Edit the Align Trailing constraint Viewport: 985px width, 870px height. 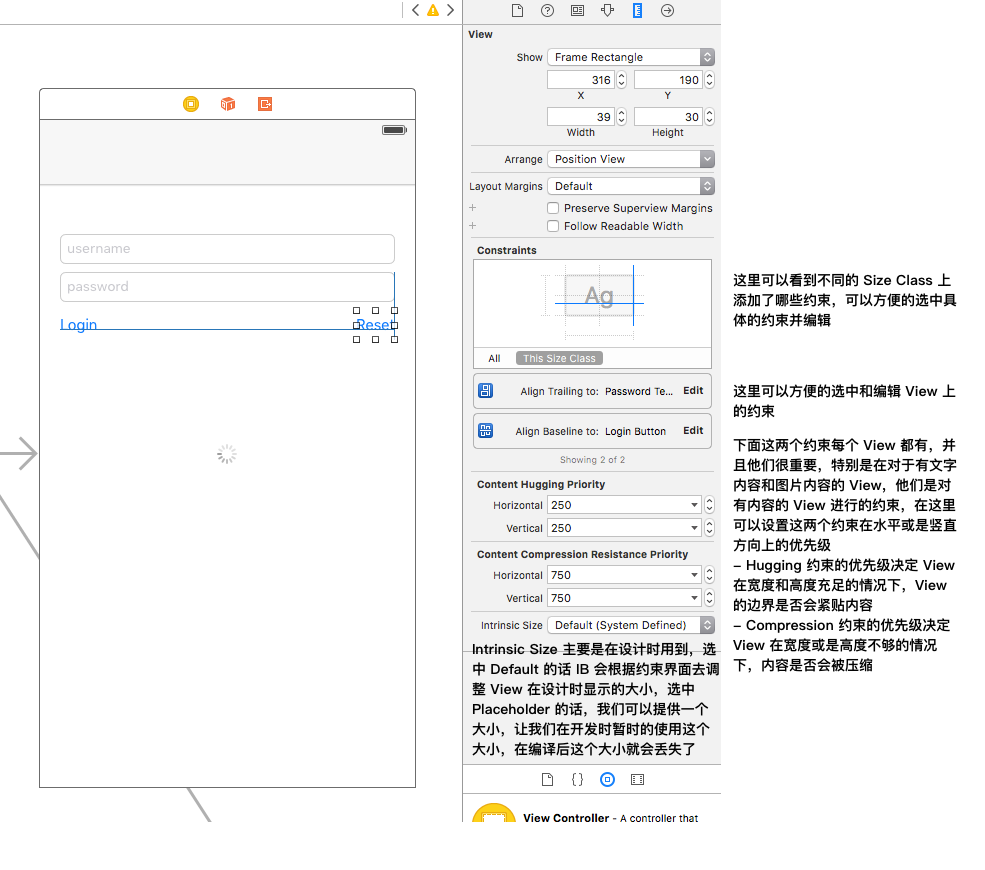coord(692,390)
